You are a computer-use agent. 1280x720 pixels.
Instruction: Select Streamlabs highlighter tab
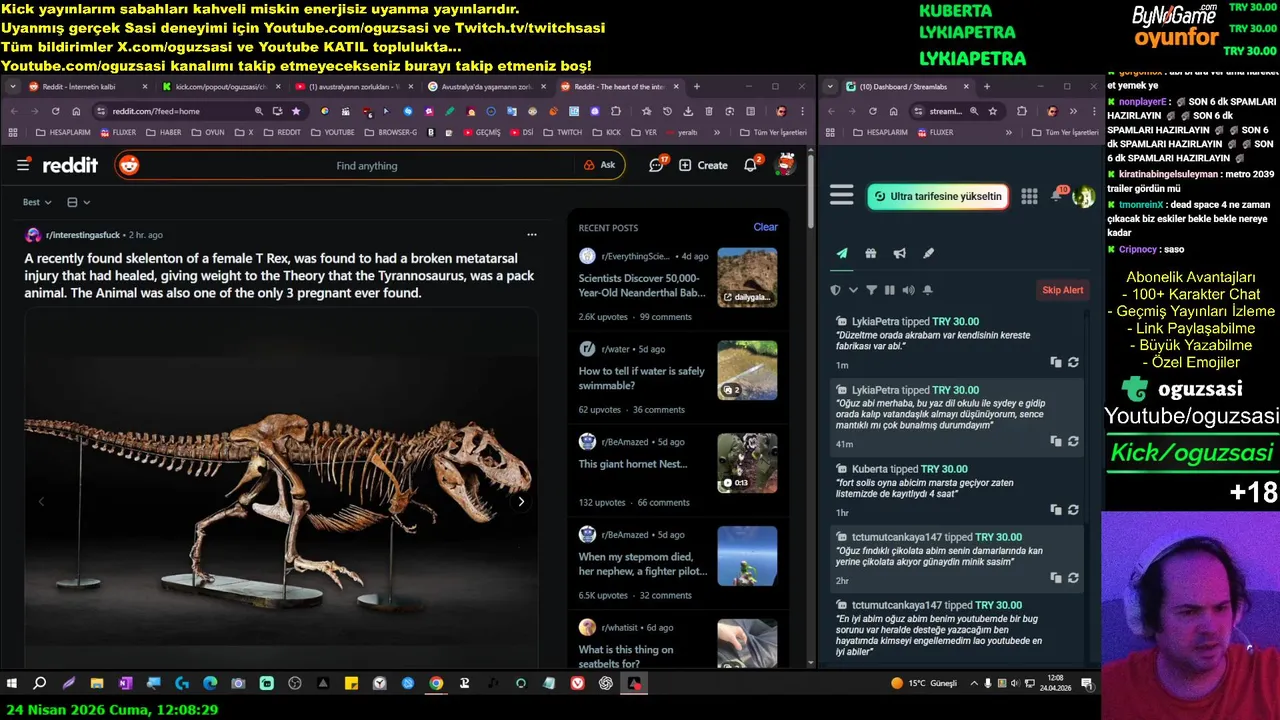928,253
